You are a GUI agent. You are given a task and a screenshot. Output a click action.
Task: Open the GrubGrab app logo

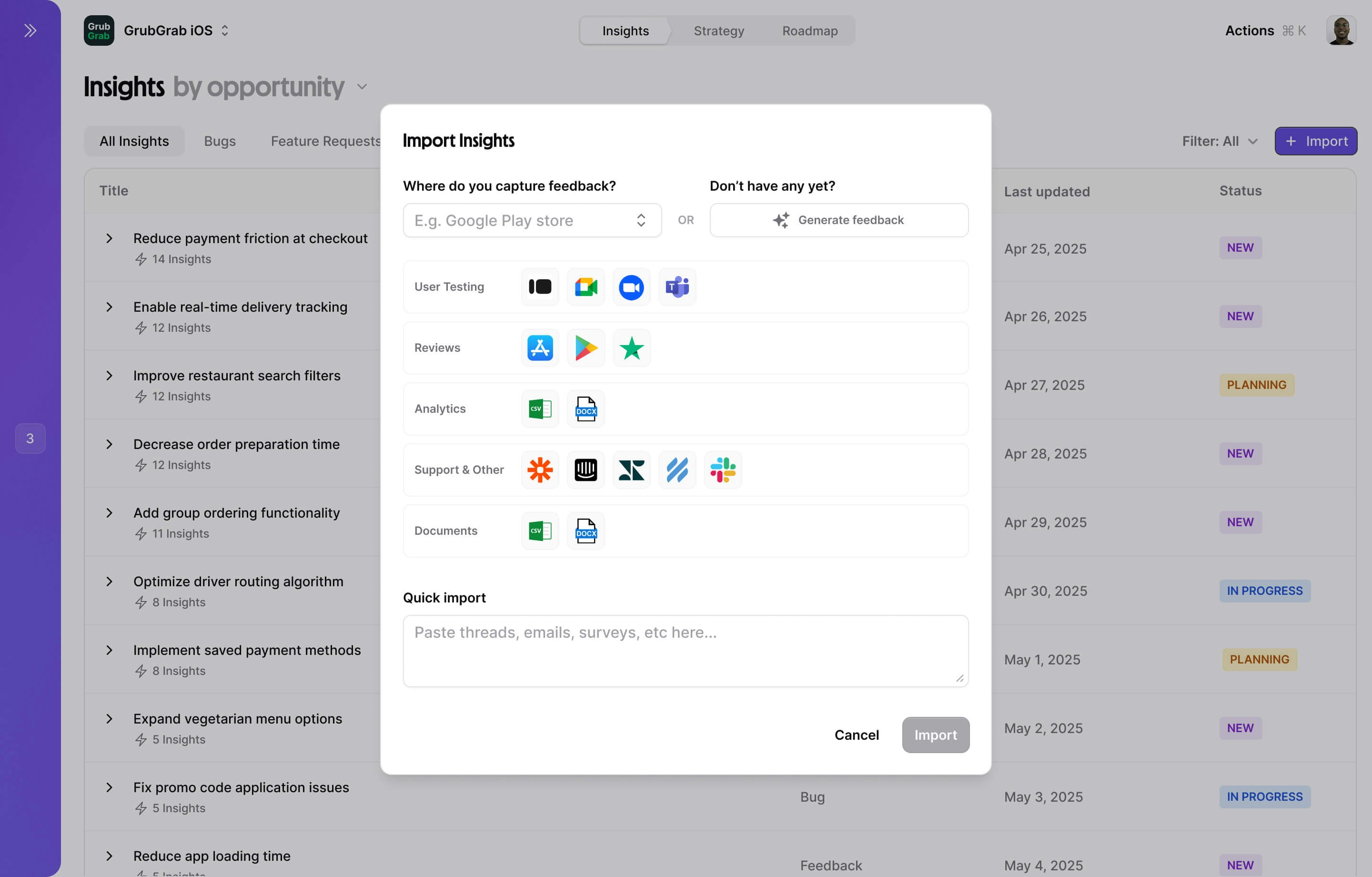[99, 30]
